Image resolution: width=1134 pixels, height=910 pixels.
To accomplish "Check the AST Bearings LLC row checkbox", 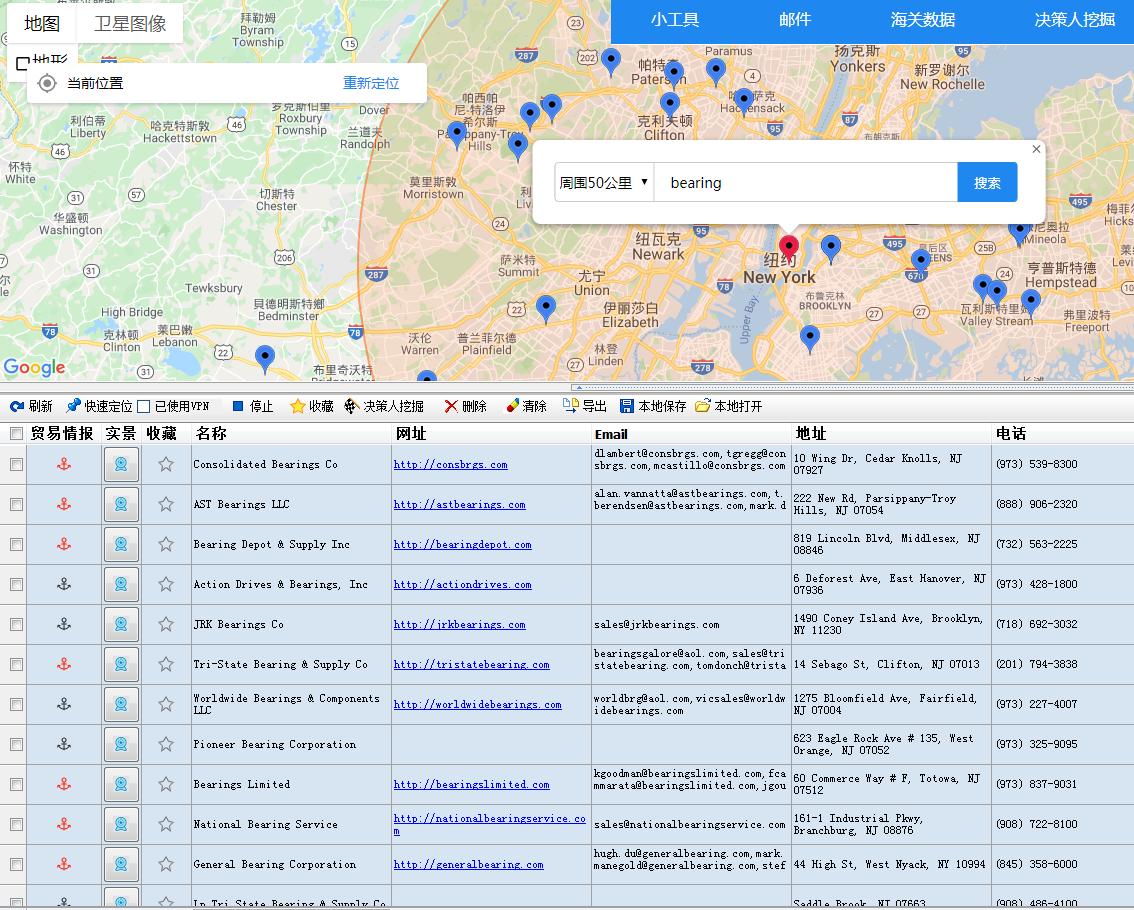I will pyautogui.click(x=16, y=504).
